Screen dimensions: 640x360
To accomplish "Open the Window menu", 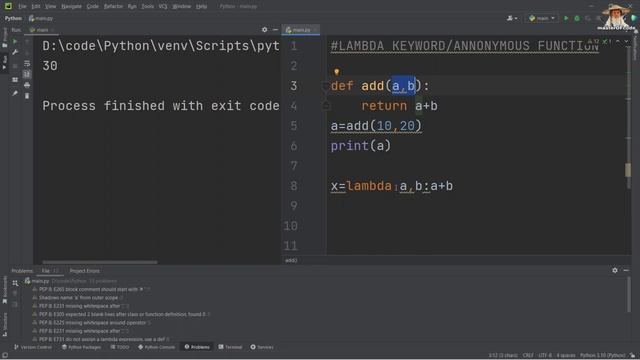I will pos(182,7).
